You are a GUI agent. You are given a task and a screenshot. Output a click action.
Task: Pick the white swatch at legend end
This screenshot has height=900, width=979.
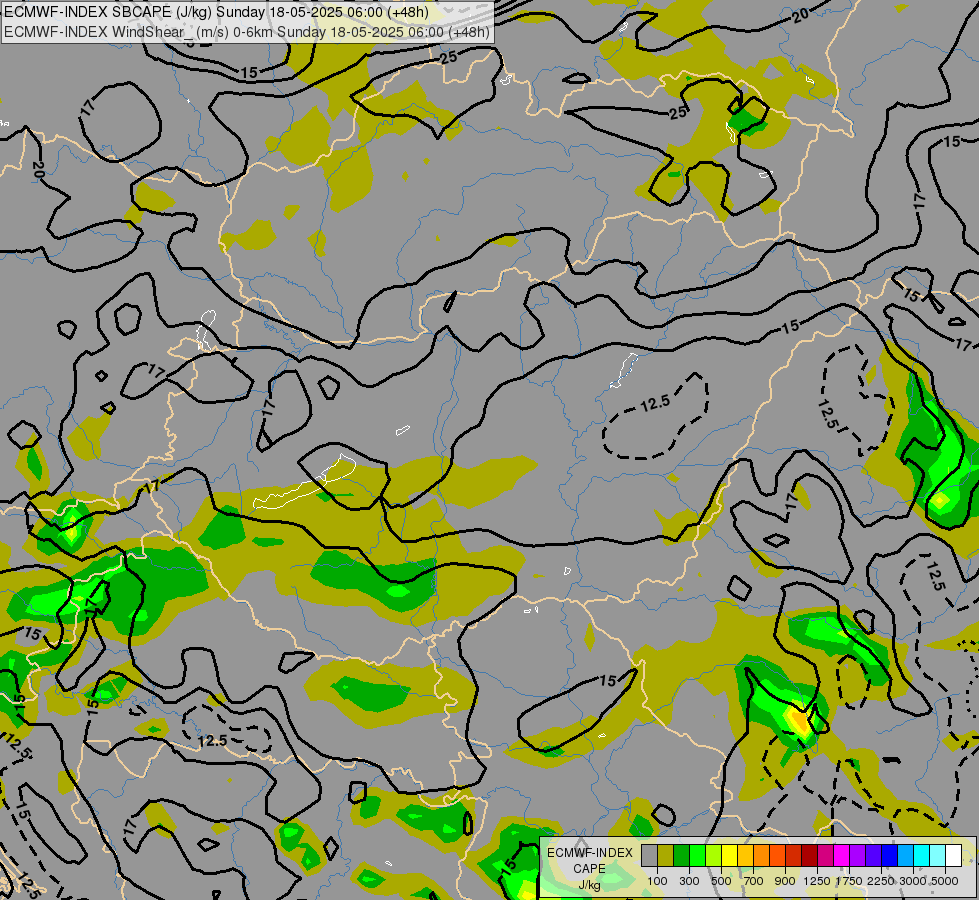(x=954, y=856)
